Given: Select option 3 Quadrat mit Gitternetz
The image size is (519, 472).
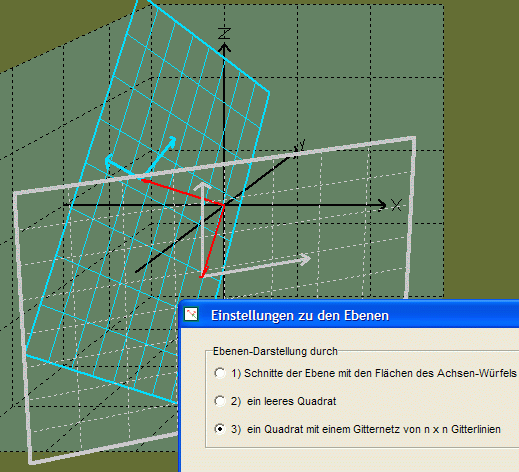Looking at the screenshot, I should coord(220,429).
